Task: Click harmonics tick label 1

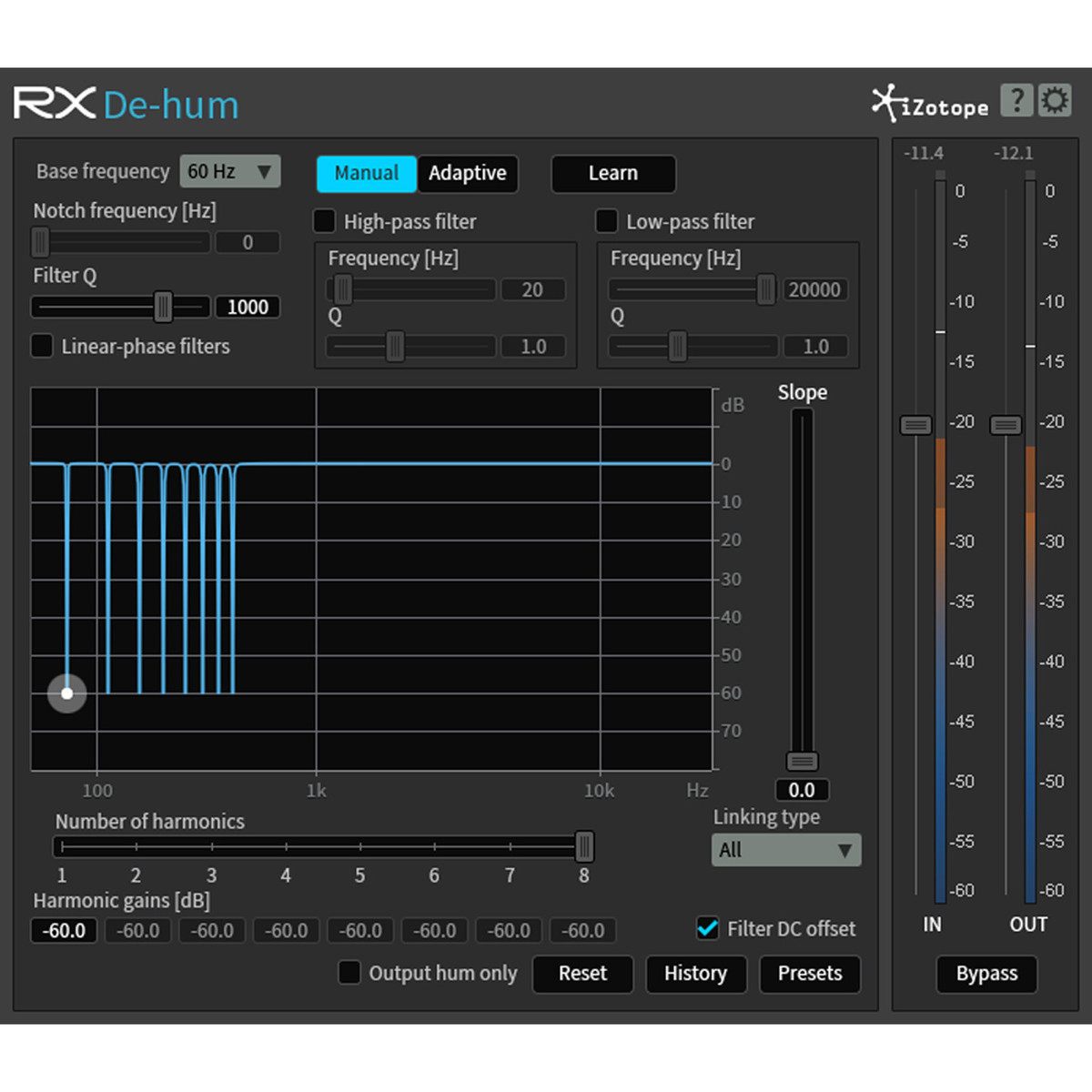Action: point(62,875)
